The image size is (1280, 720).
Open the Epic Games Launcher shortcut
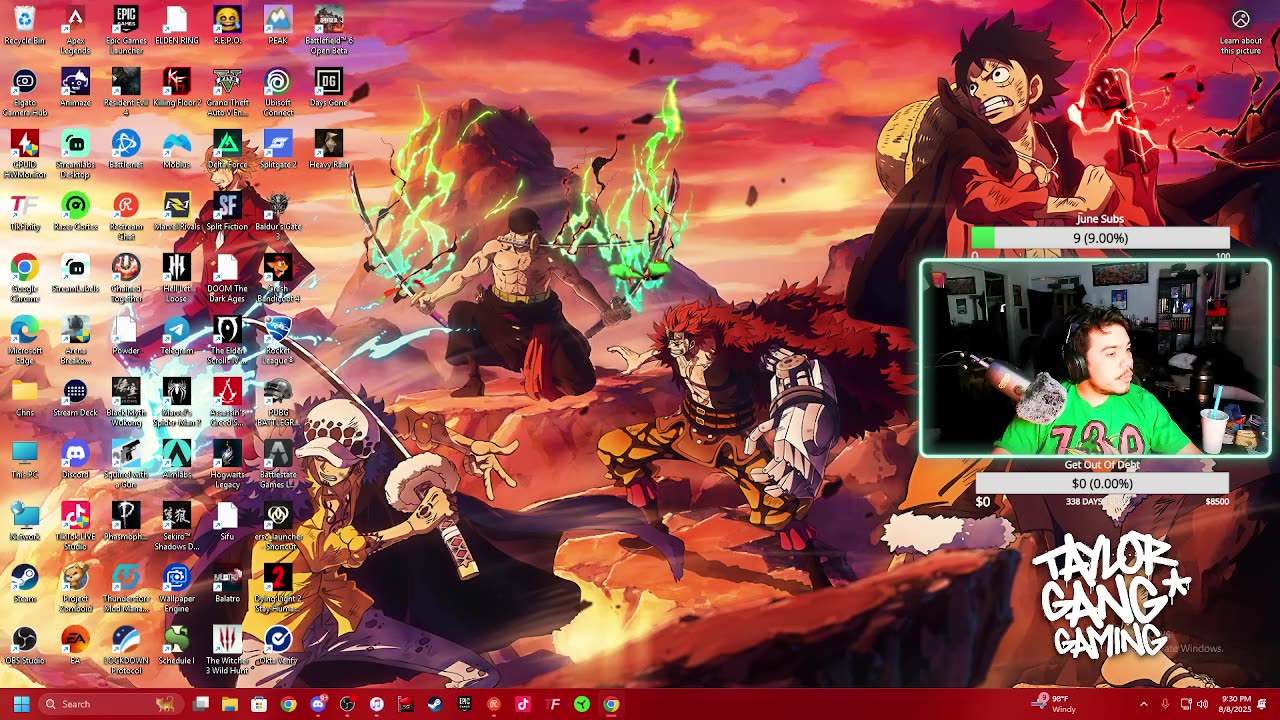click(x=126, y=30)
